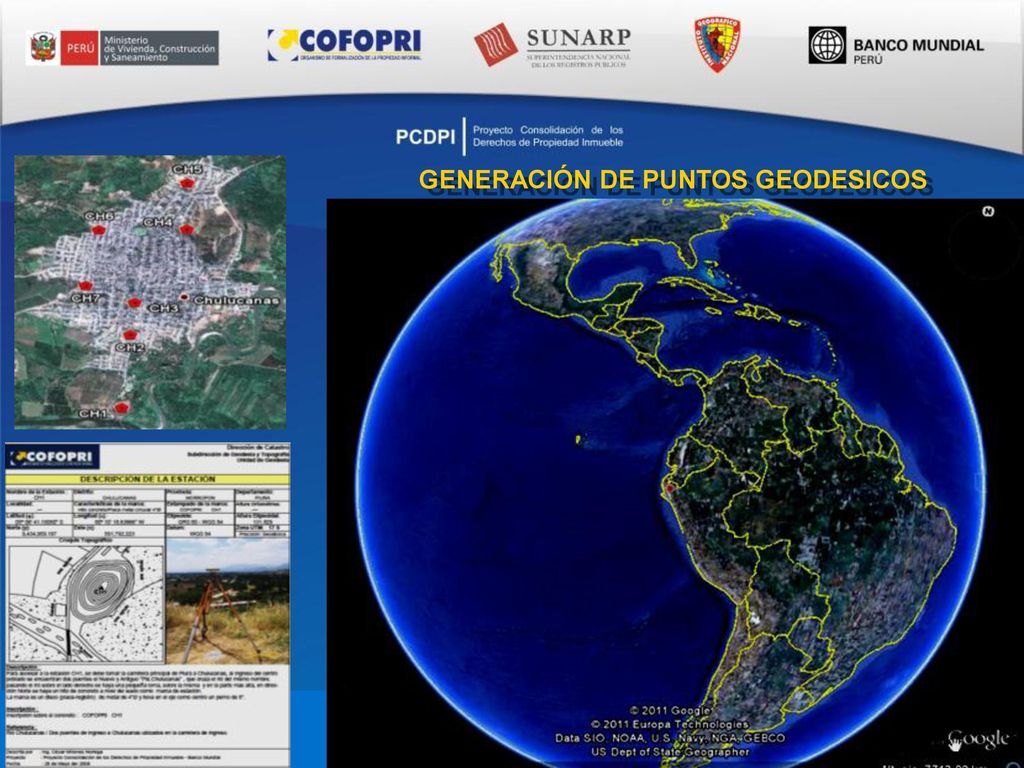
Task: Click the CH3 red marker on the map
Action: tap(134, 302)
